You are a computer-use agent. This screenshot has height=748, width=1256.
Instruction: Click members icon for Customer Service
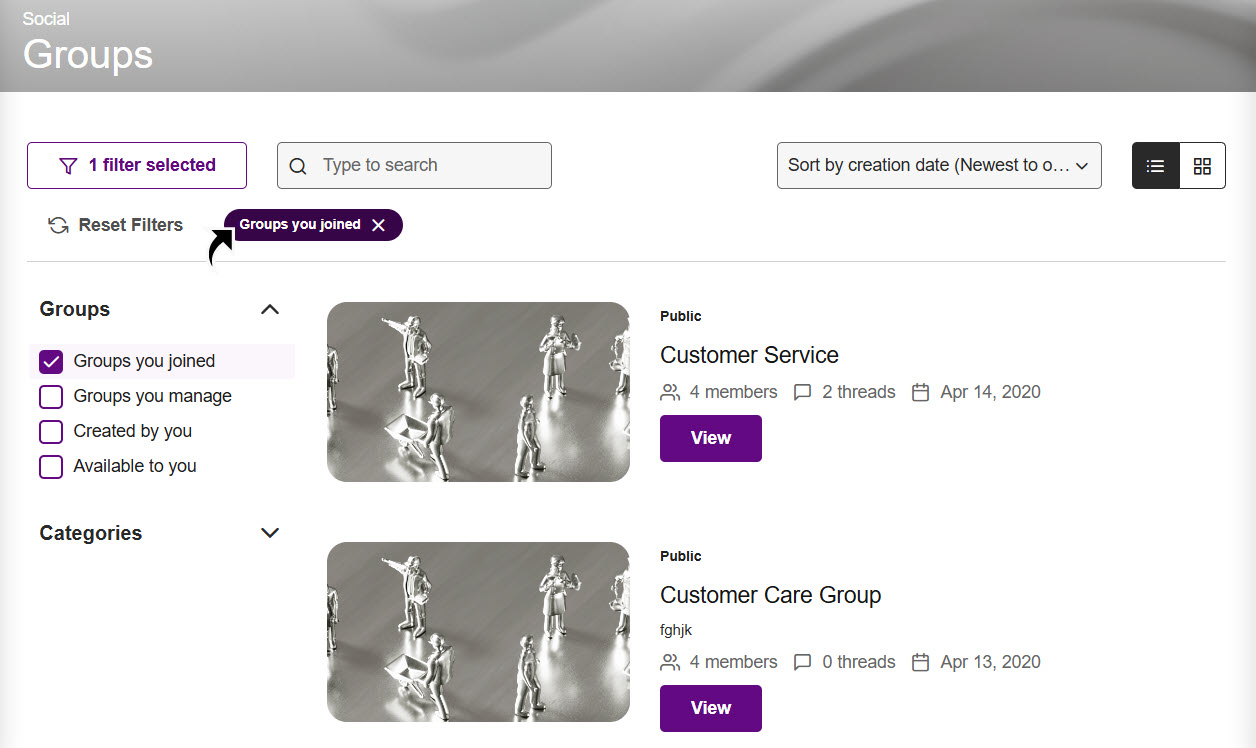670,392
